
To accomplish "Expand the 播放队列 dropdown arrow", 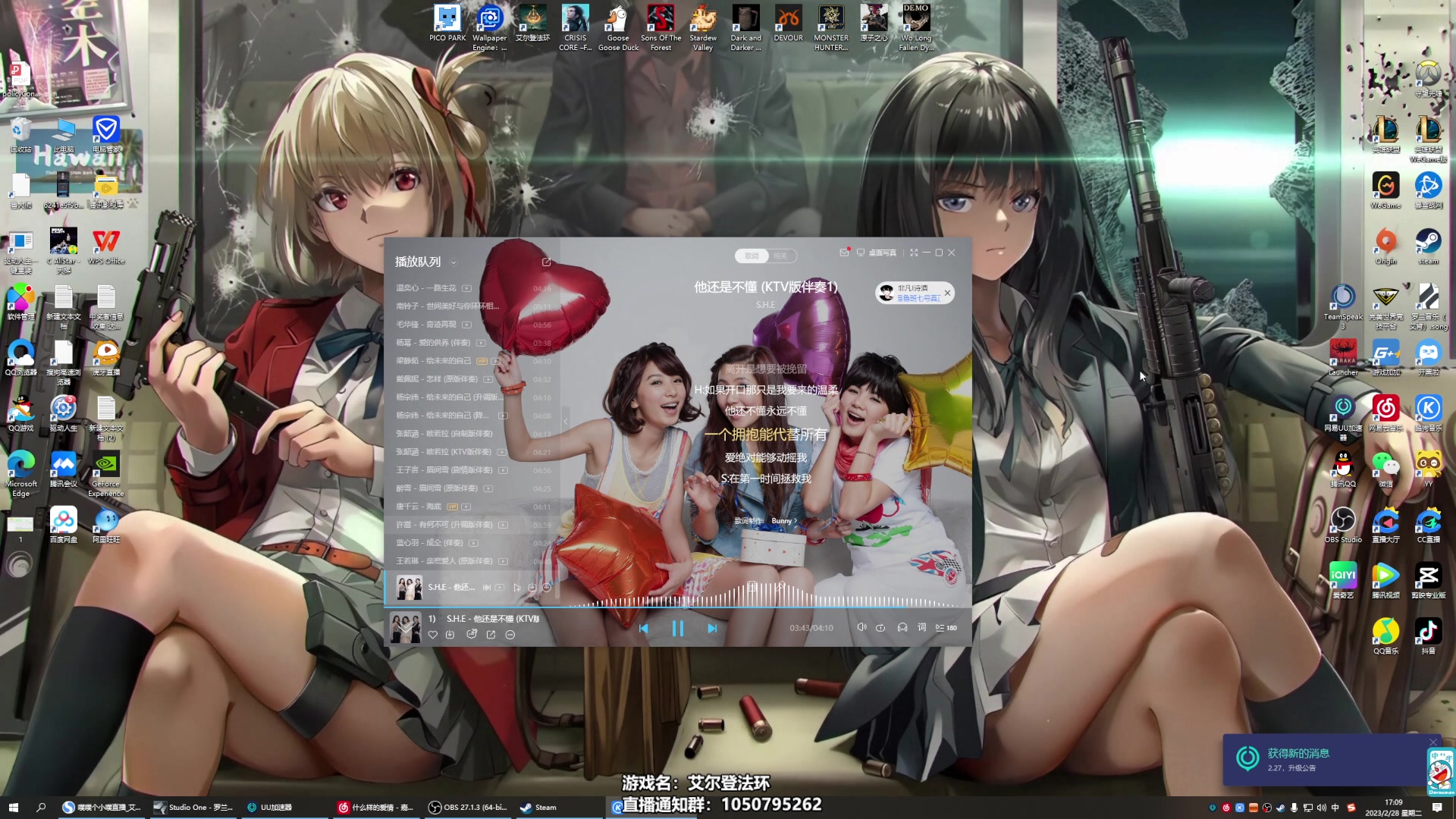I will pyautogui.click(x=453, y=262).
